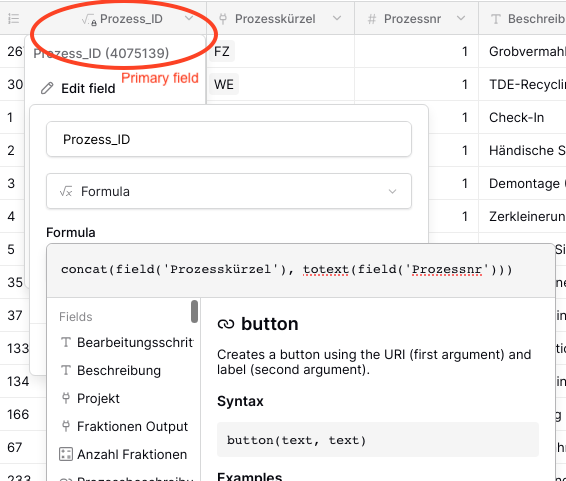This screenshot has width=566, height=481.
Task: Click the link icon on Prozesskürzel column header
Action: (x=223, y=19)
